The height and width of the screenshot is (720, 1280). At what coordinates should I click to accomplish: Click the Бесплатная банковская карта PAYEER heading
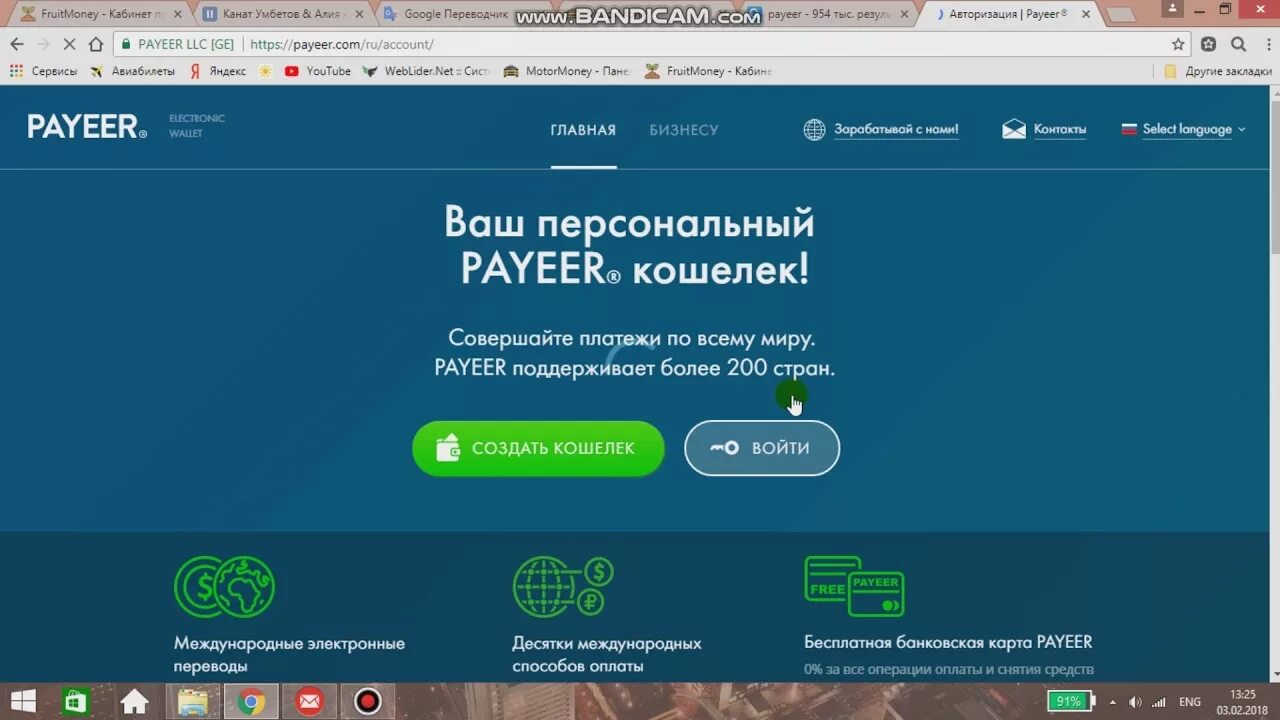tap(948, 642)
